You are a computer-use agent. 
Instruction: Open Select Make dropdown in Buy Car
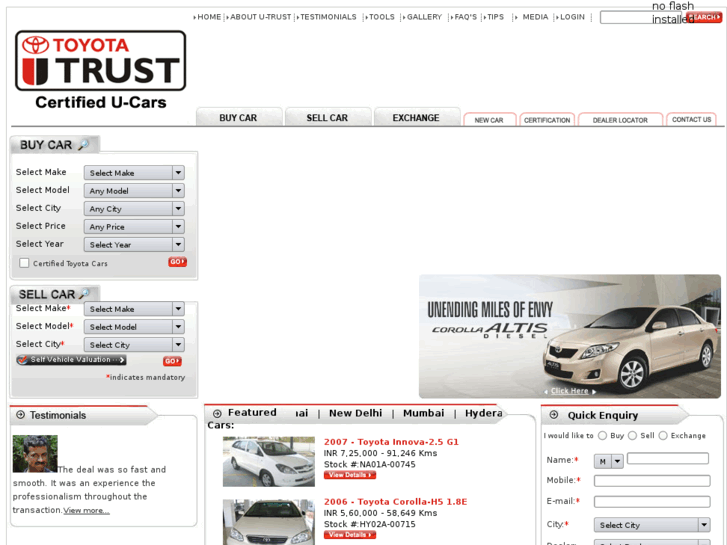tap(134, 173)
